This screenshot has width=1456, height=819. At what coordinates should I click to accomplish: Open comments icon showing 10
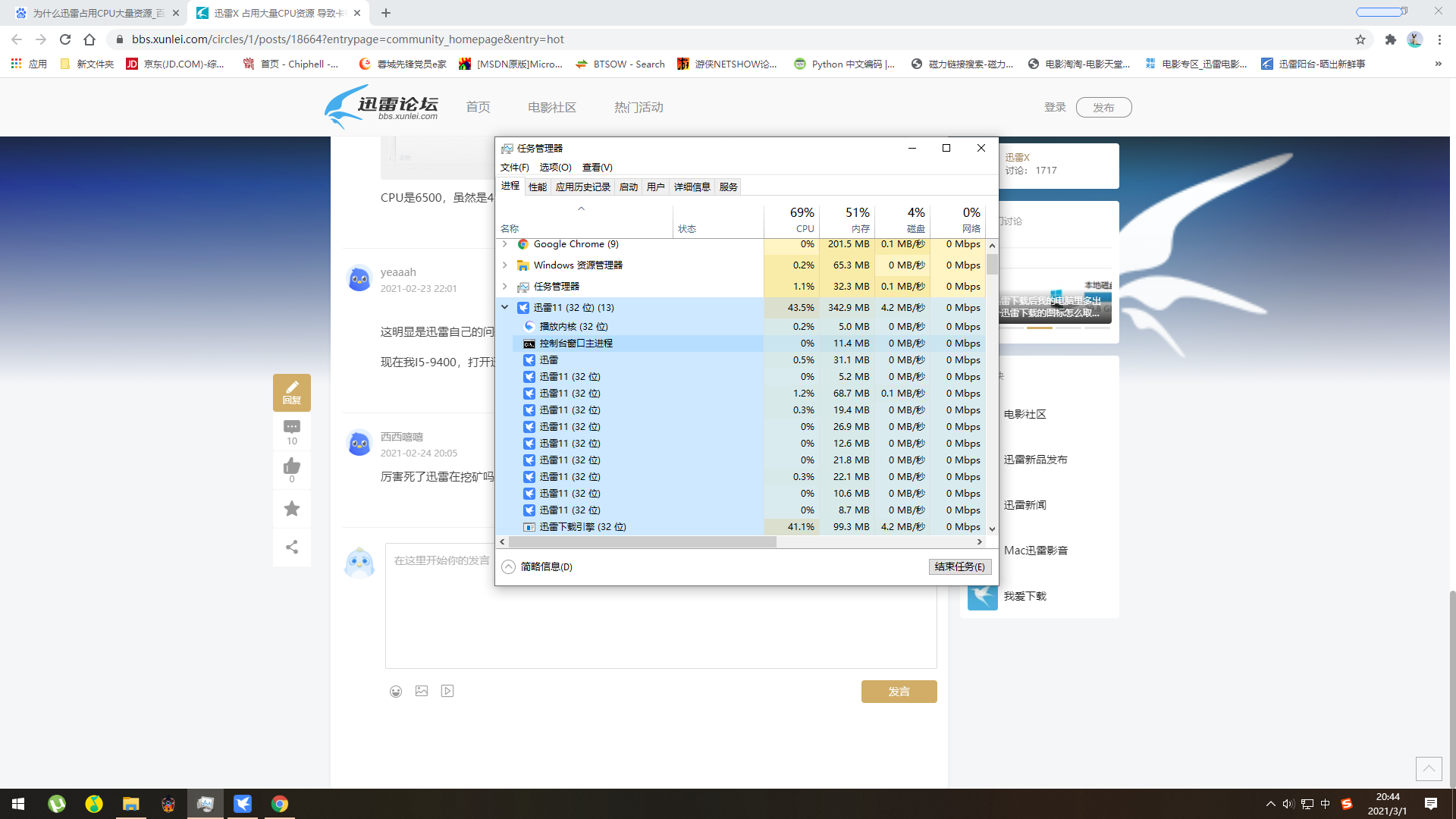[292, 432]
